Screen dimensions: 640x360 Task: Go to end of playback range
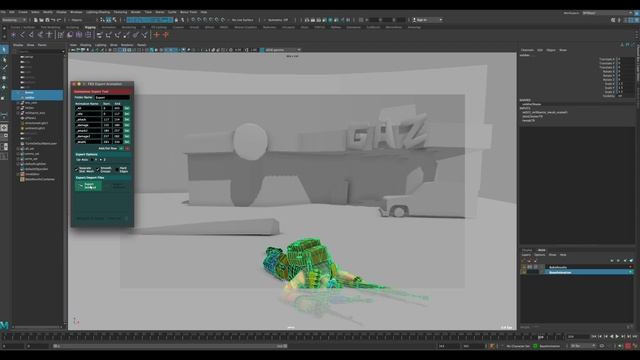[x=634, y=336]
